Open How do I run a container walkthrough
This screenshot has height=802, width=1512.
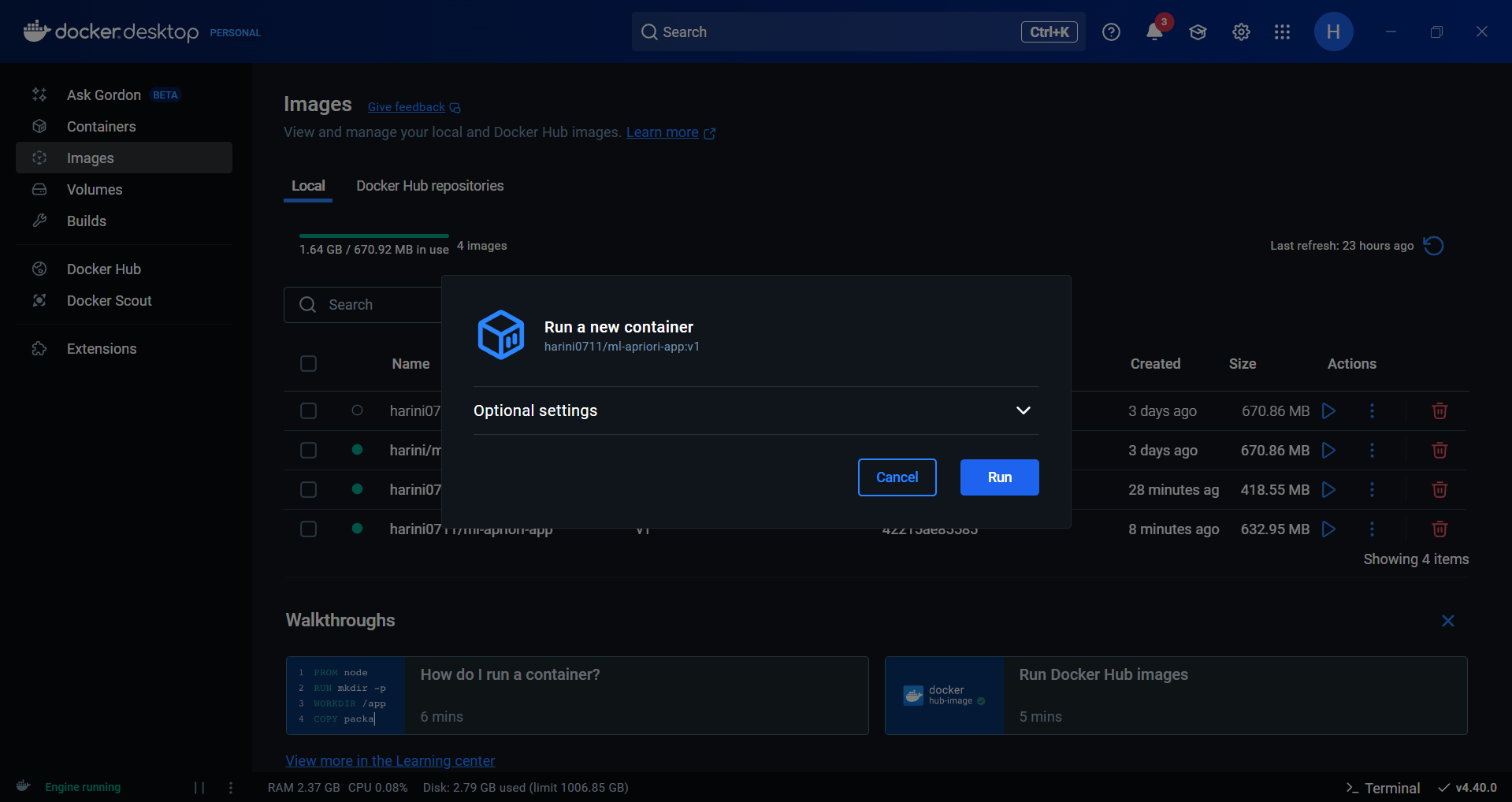pos(577,696)
